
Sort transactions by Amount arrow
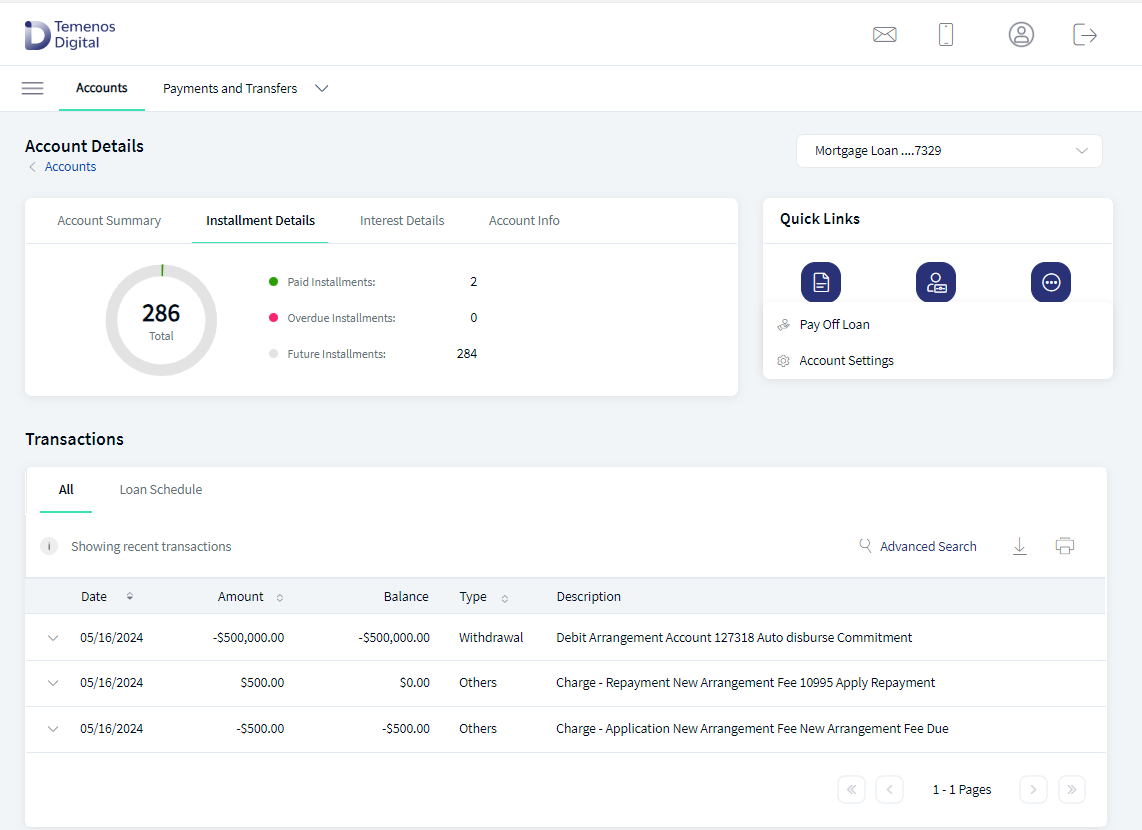[x=280, y=598]
